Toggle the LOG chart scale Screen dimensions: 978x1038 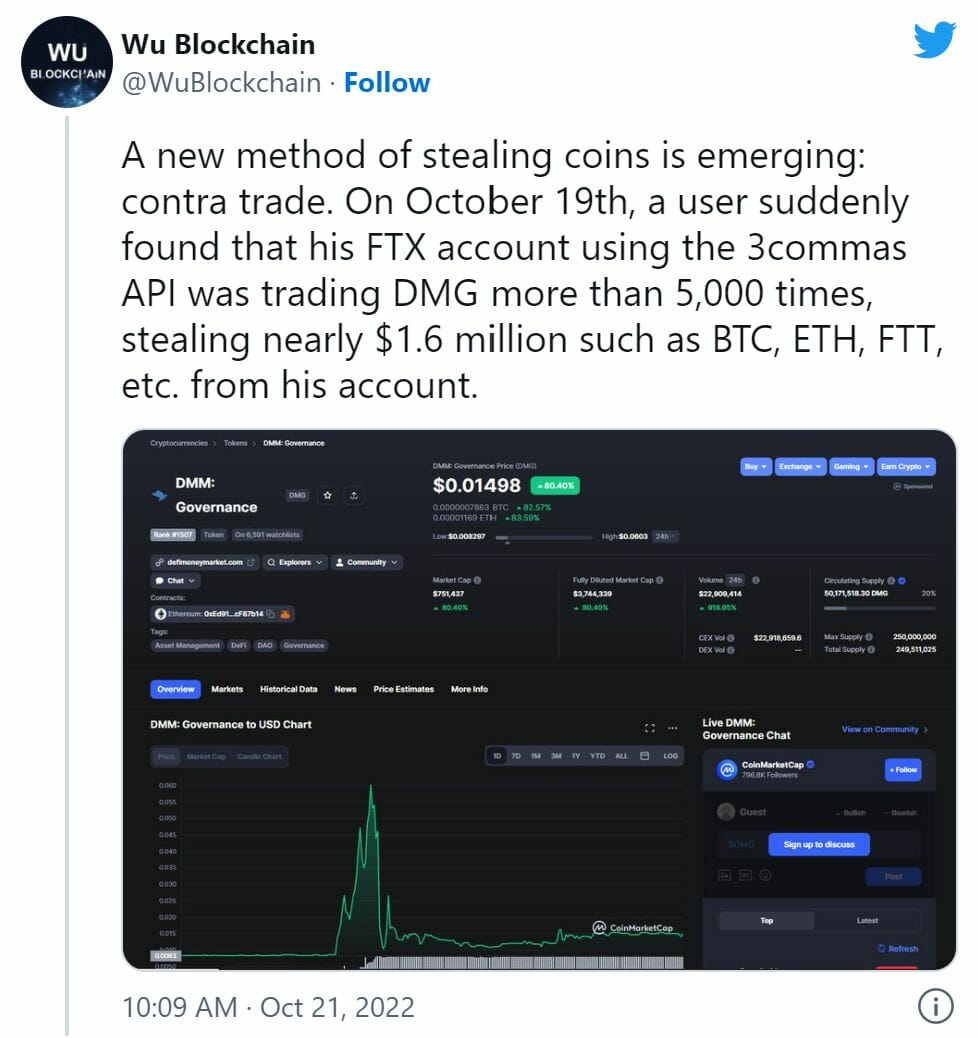[x=670, y=756]
